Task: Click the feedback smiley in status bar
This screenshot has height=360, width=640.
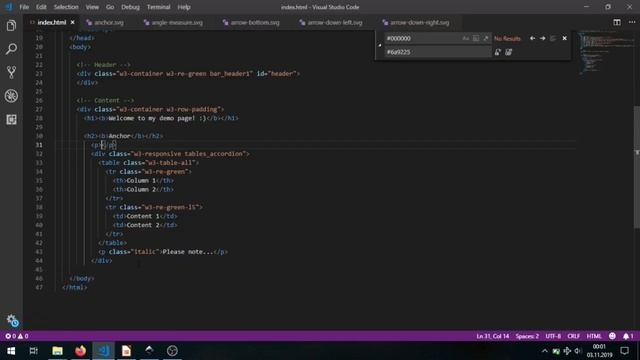Action: 612,336
